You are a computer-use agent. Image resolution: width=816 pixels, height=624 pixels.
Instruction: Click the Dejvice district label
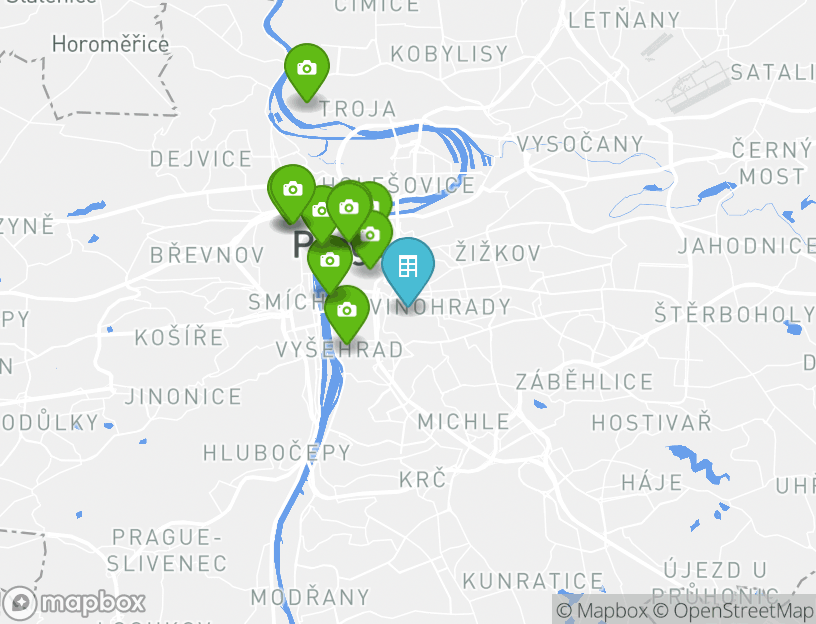(x=201, y=159)
